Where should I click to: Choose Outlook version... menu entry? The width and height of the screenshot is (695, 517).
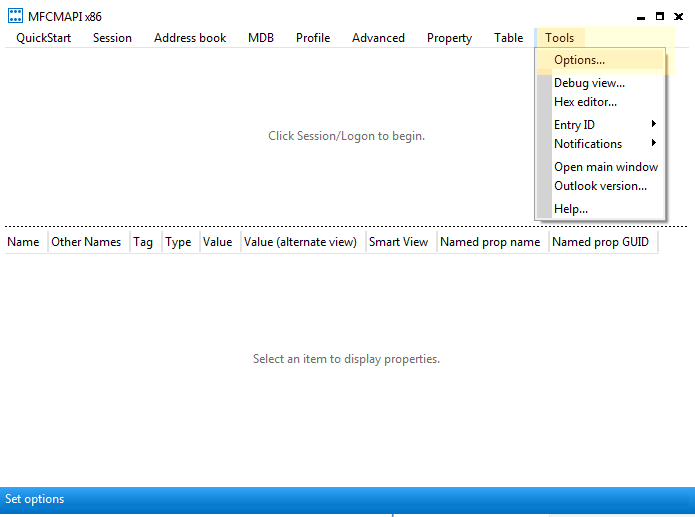[x=601, y=186]
